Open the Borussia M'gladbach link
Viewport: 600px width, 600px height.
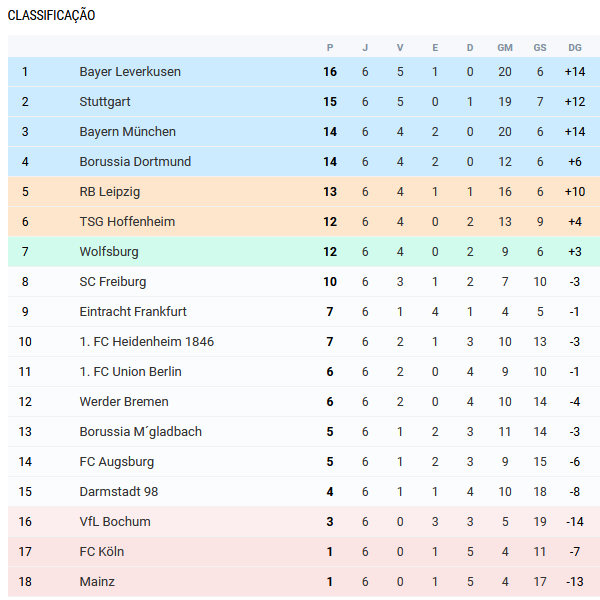click(x=140, y=432)
